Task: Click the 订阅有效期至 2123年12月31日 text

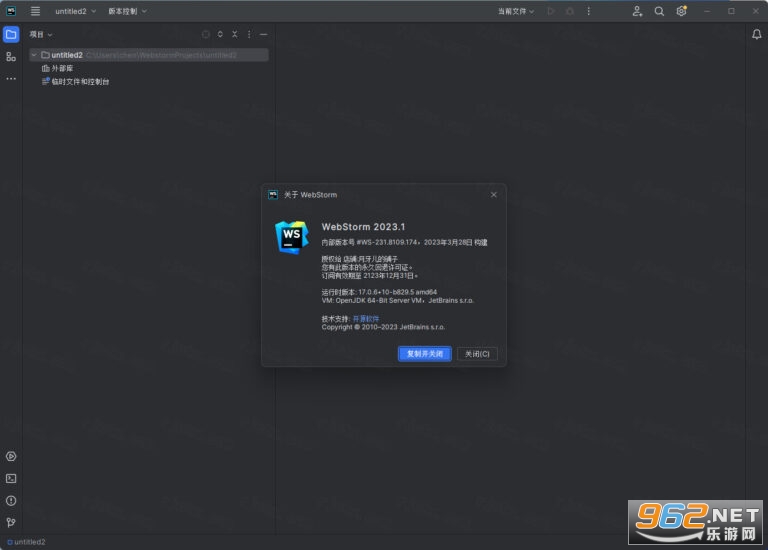Action: pyautogui.click(x=369, y=276)
